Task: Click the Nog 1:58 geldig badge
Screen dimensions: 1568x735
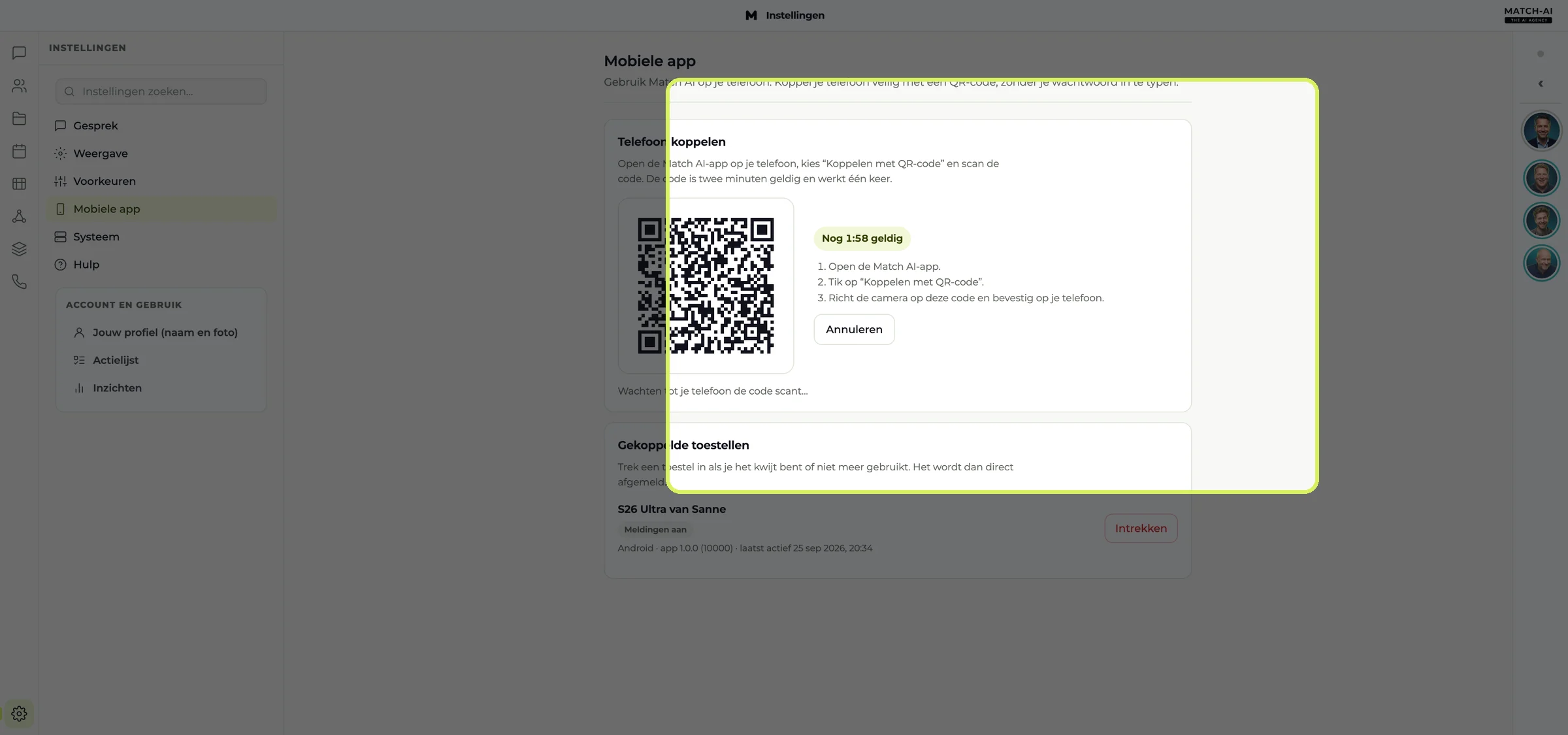Action: click(x=862, y=238)
